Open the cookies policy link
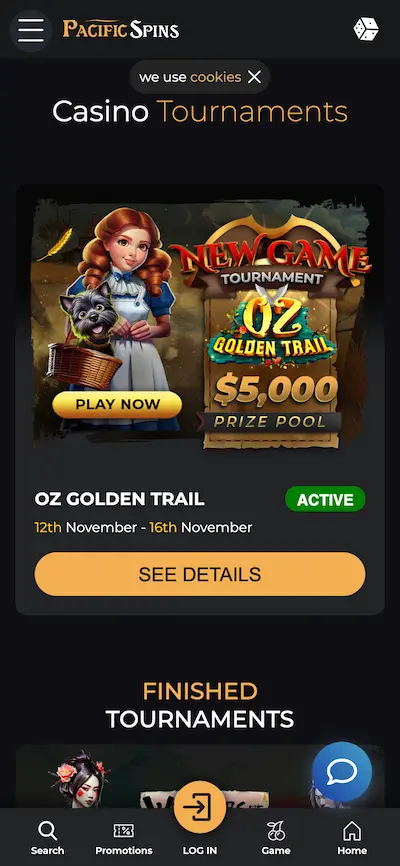The height and width of the screenshot is (866, 400). [x=215, y=77]
